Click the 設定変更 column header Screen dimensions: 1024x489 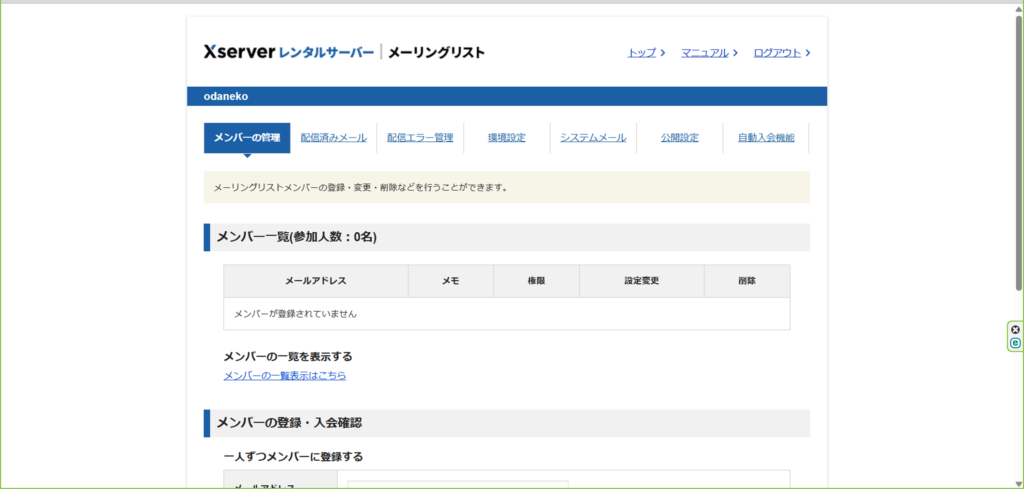coord(641,281)
